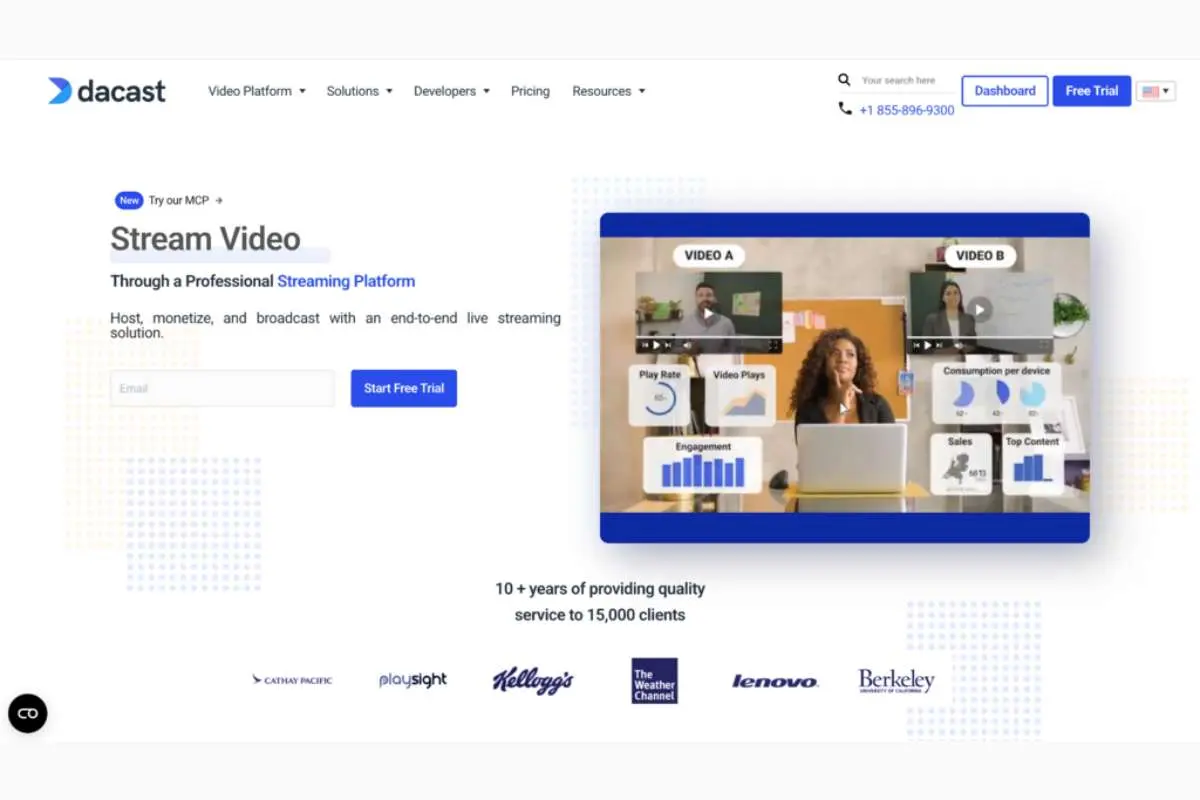Click The Weather Channel logo
Screen dimensions: 1200x800
pos(655,680)
